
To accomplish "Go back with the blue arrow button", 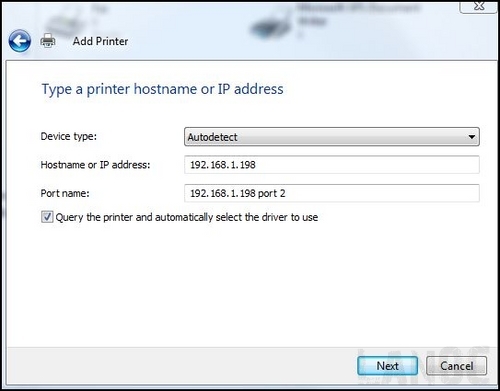I will (x=20, y=41).
